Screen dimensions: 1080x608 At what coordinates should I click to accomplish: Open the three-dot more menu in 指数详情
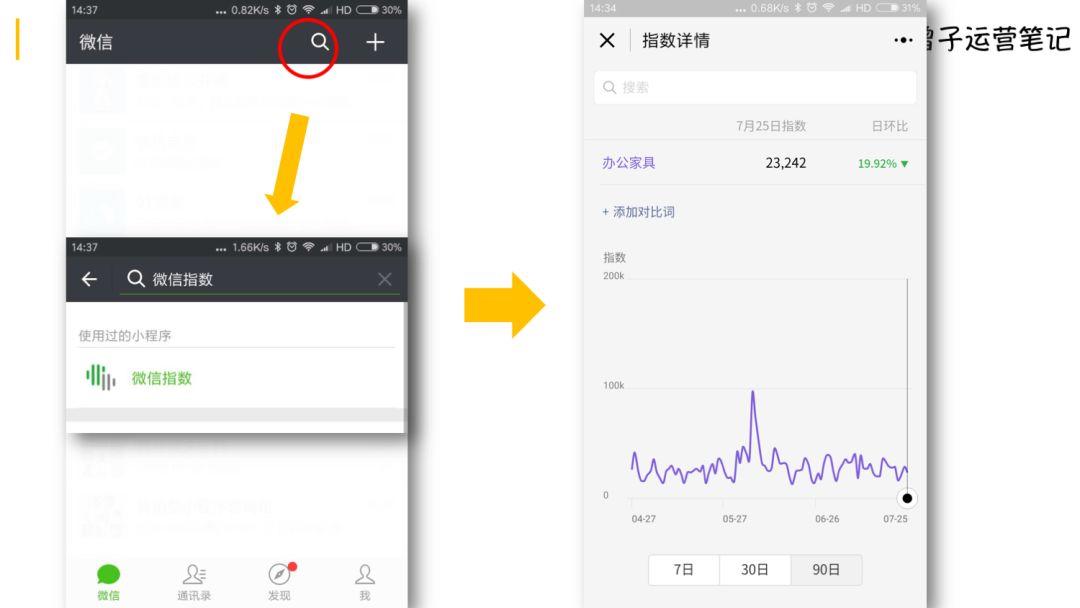tap(902, 41)
